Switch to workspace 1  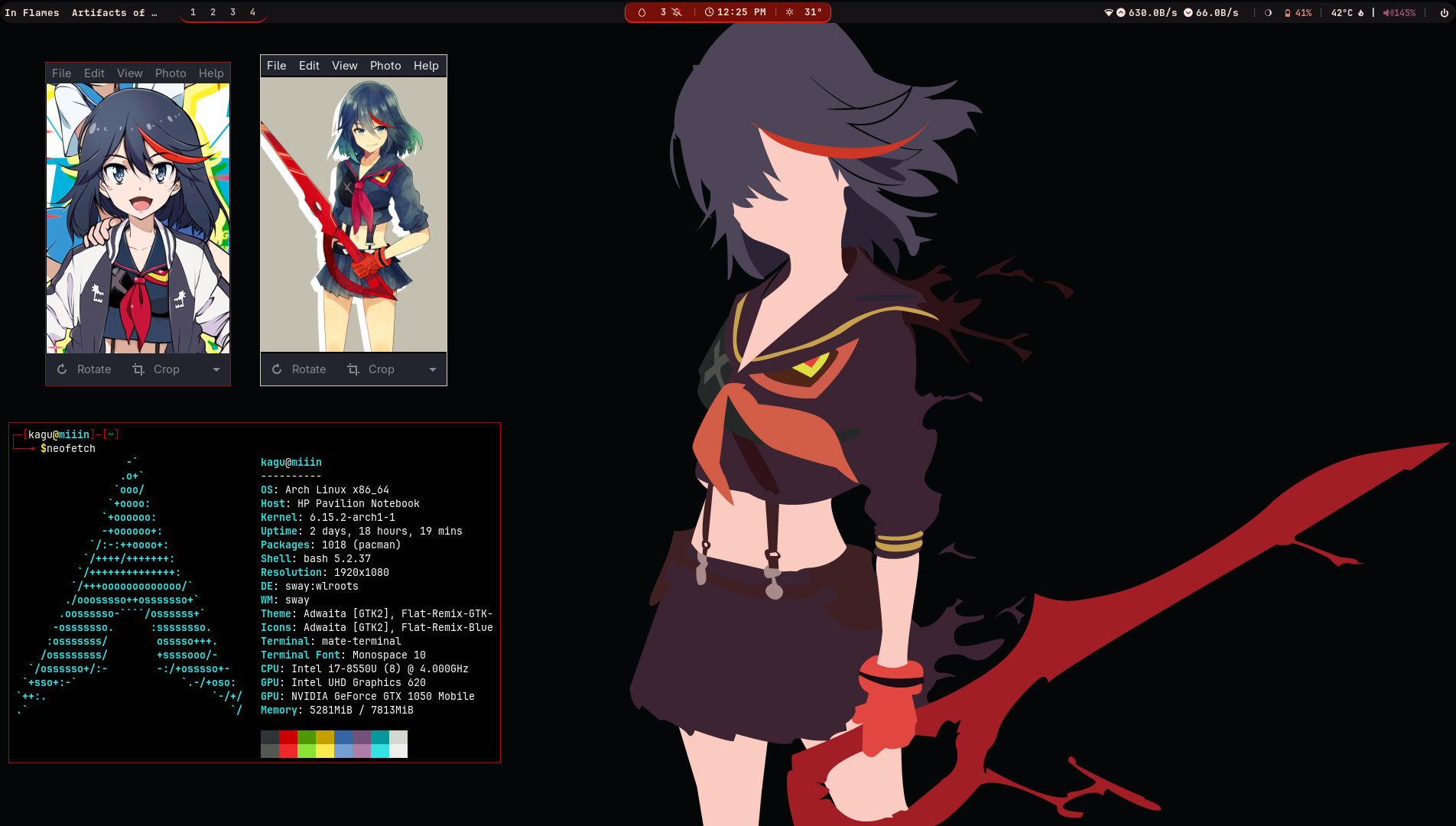click(x=193, y=12)
